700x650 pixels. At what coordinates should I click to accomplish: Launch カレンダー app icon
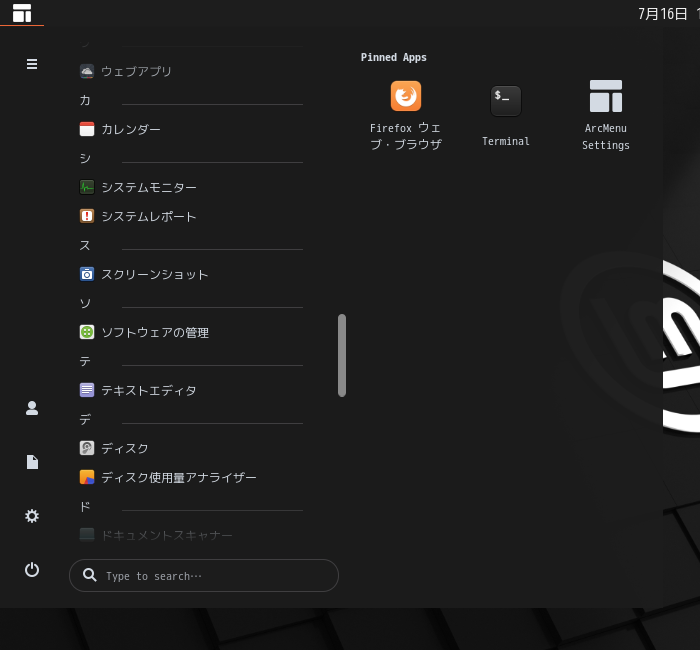pos(87,129)
